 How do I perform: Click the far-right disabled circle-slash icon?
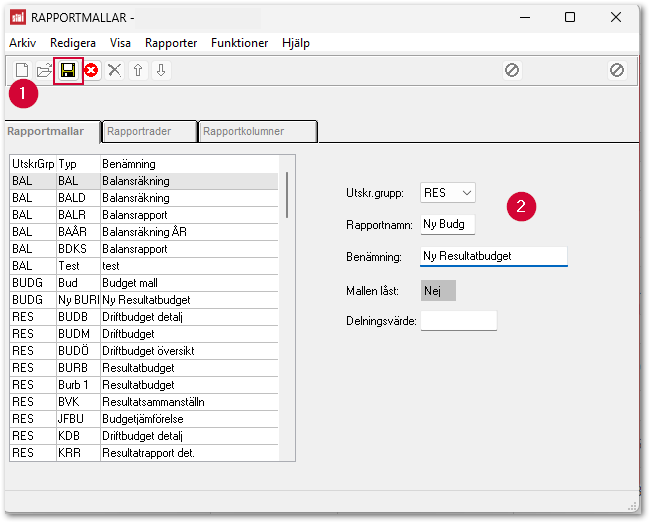[617, 70]
